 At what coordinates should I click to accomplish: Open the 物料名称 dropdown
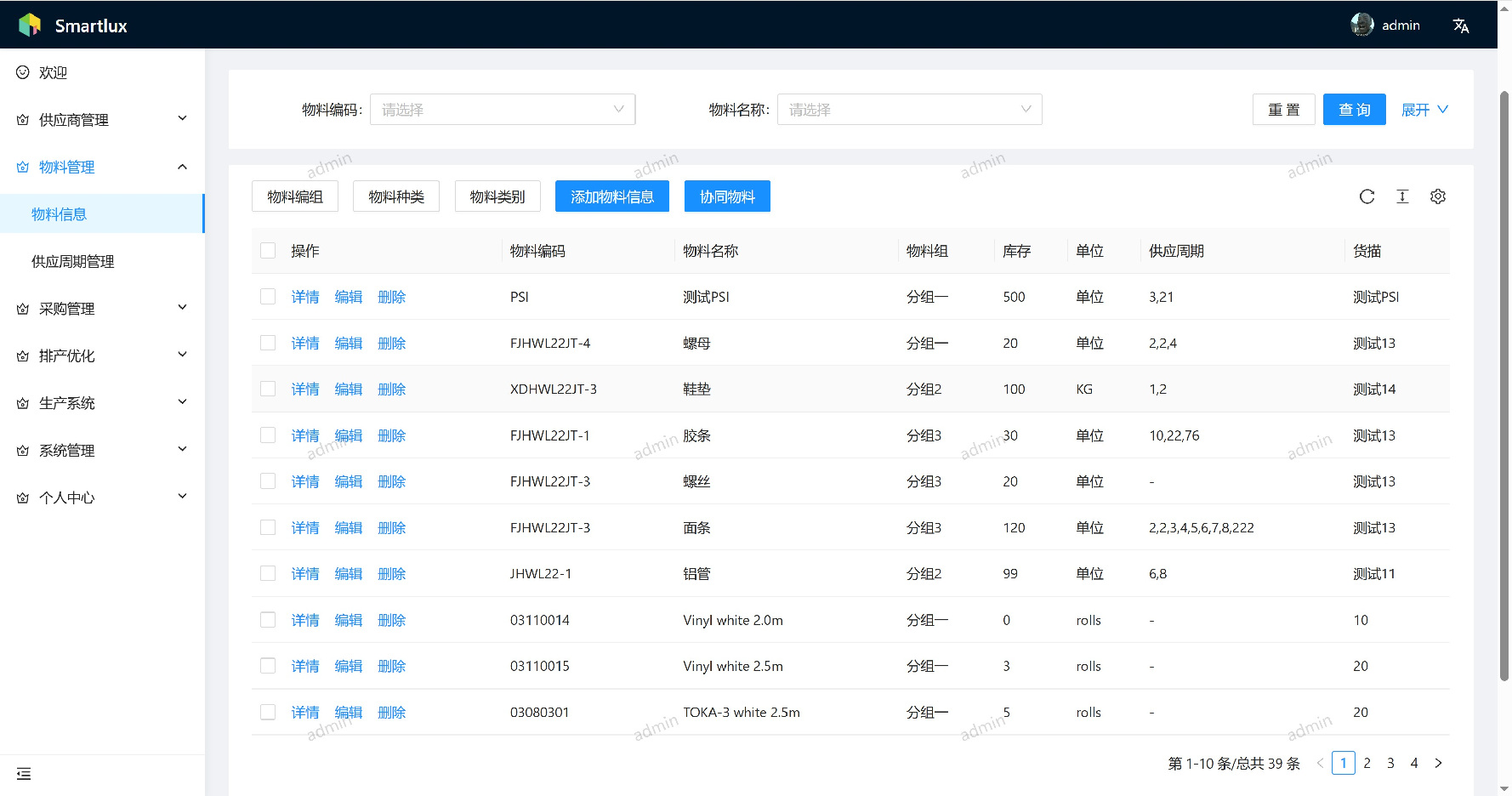coord(909,110)
